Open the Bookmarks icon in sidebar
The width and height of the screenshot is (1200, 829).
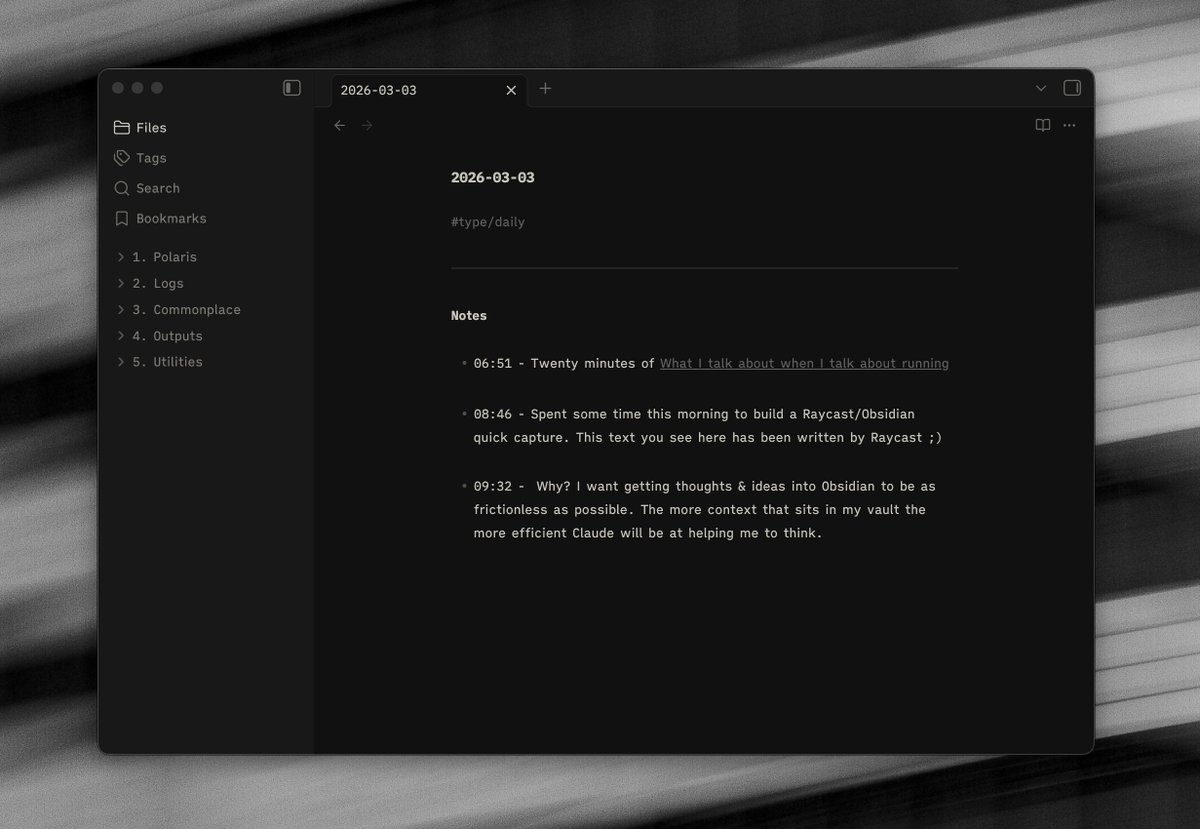click(x=122, y=218)
